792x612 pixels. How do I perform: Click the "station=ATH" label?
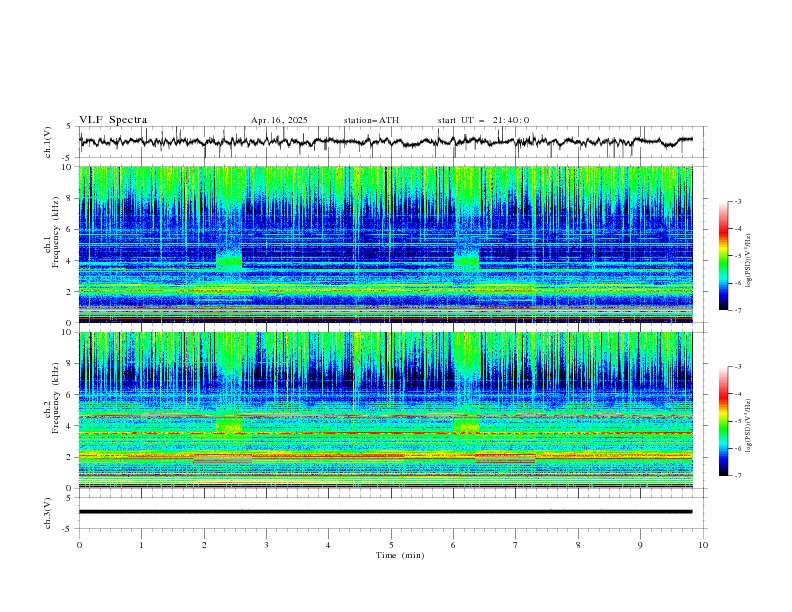click(x=371, y=120)
